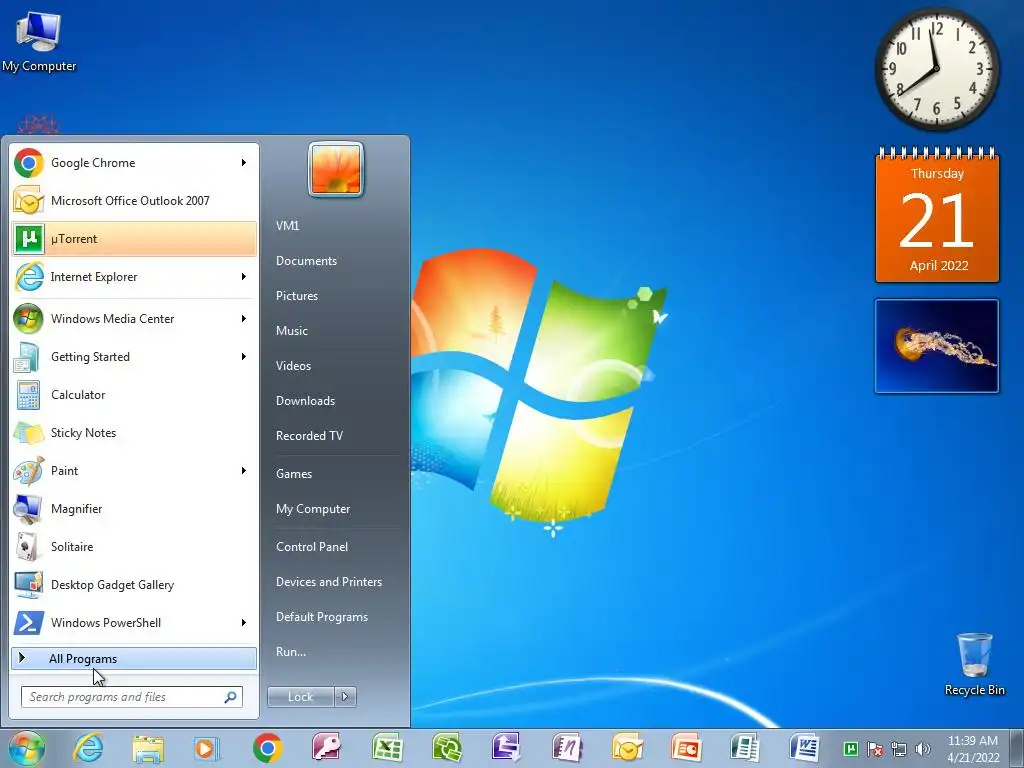Launch Internet Explorer from Start menu list
Screen dimensions: 1024x768
(x=134, y=277)
